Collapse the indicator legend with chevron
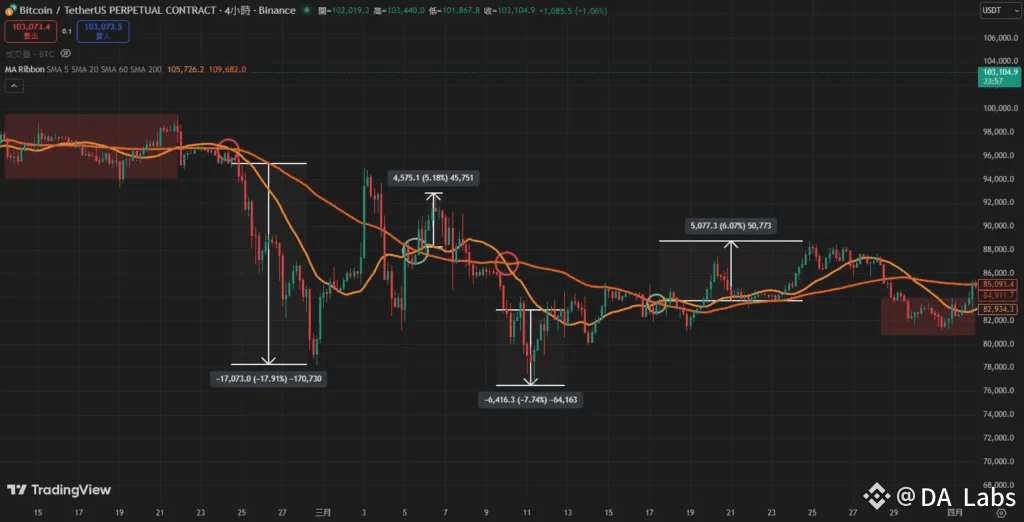Viewport: 1024px width, 522px height. [x=14, y=86]
